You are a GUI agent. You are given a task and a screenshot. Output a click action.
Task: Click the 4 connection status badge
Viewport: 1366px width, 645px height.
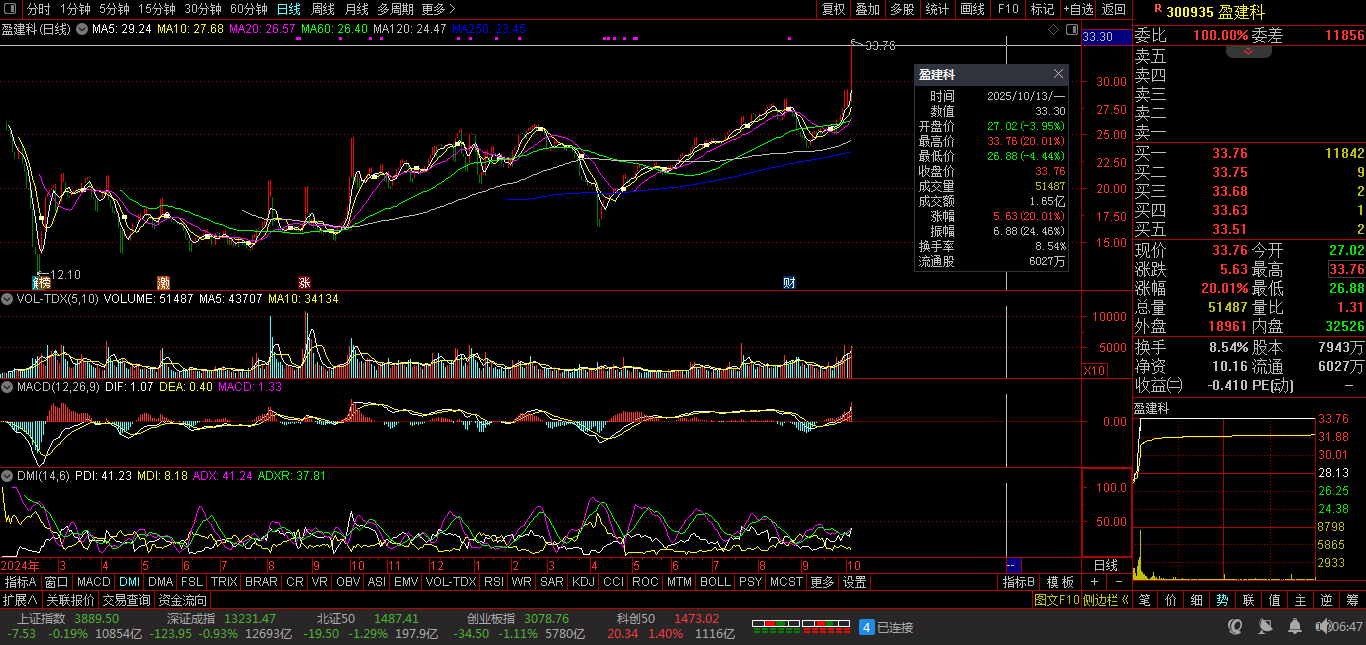(x=867, y=627)
